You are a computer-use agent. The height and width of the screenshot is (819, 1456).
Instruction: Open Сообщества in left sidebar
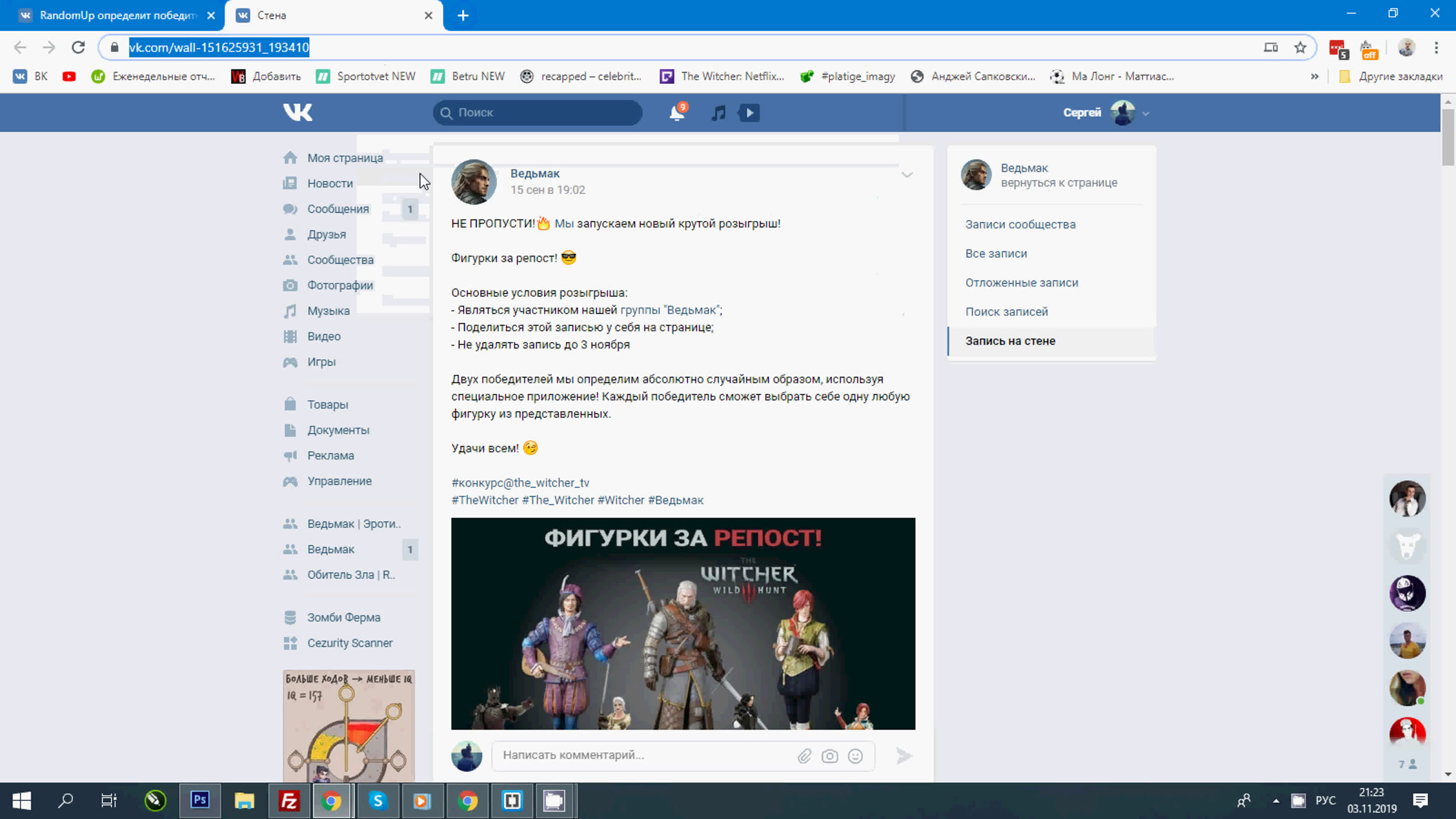340,260
